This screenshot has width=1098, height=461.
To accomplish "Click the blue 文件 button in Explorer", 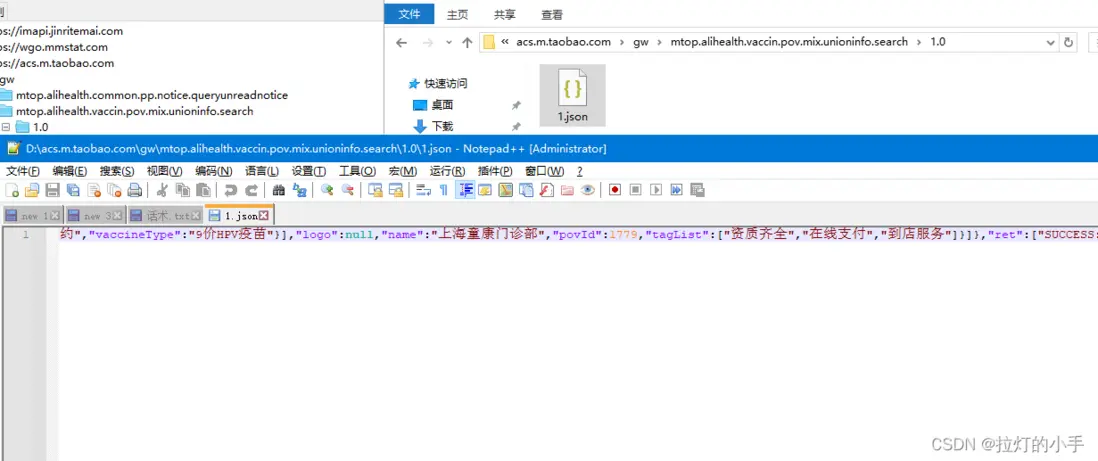I will 409,14.
